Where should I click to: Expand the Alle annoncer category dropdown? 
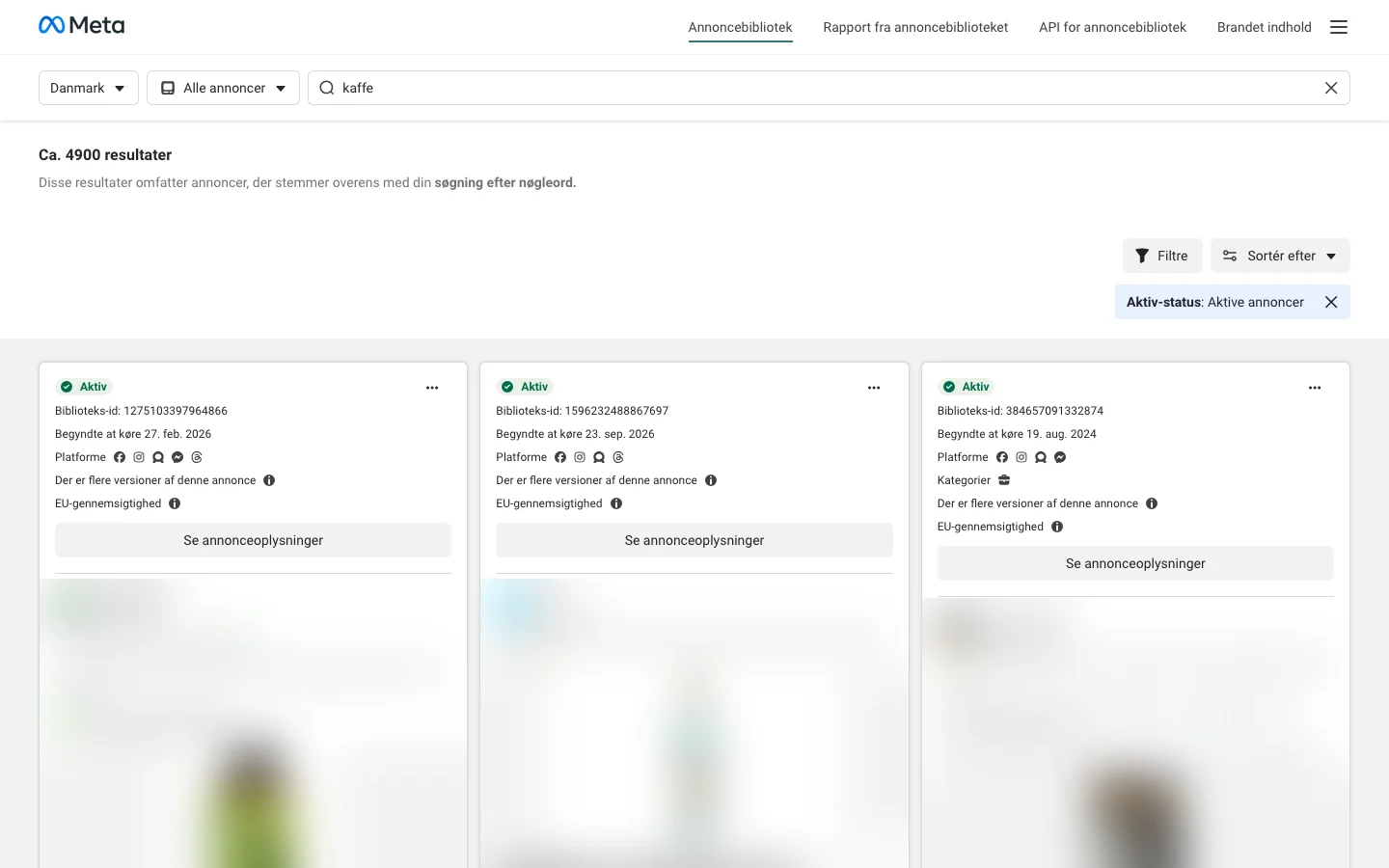pyautogui.click(x=223, y=88)
